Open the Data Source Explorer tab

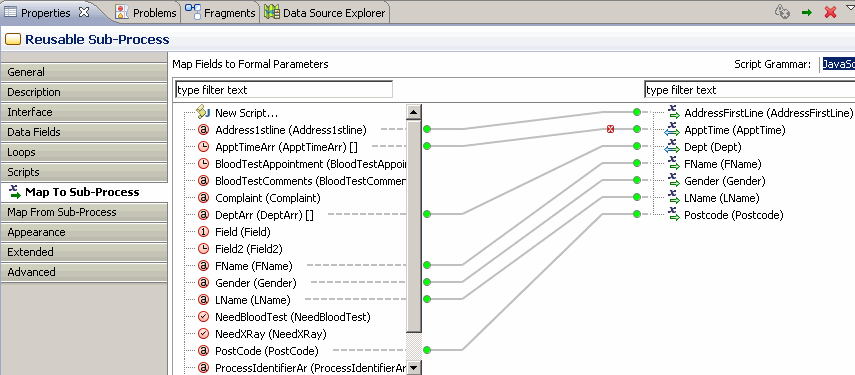pos(326,13)
